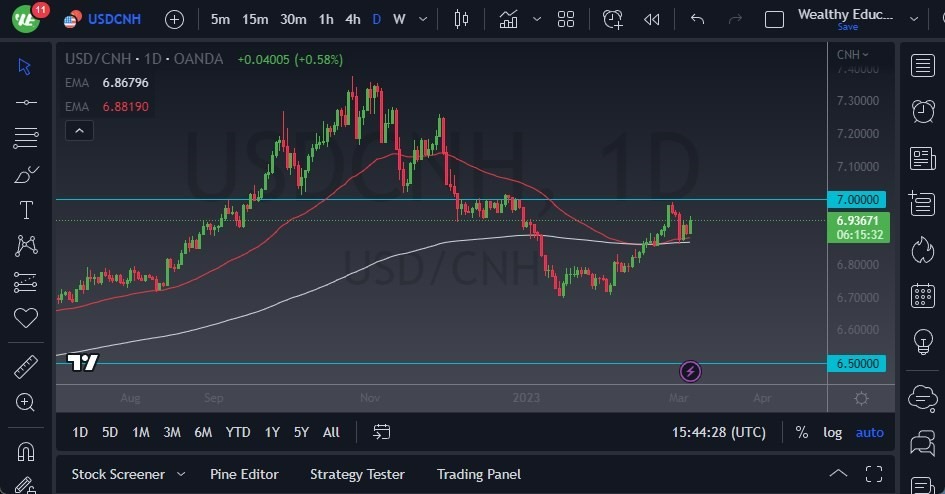
Task: Set range to 1M
Action: pyautogui.click(x=141, y=432)
